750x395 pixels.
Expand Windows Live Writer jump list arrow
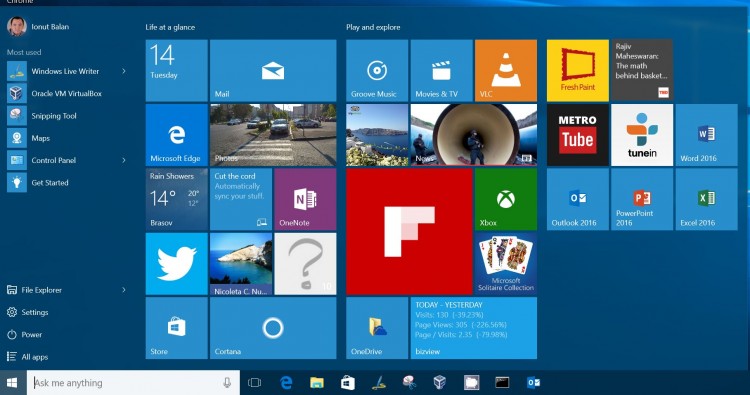[x=124, y=71]
